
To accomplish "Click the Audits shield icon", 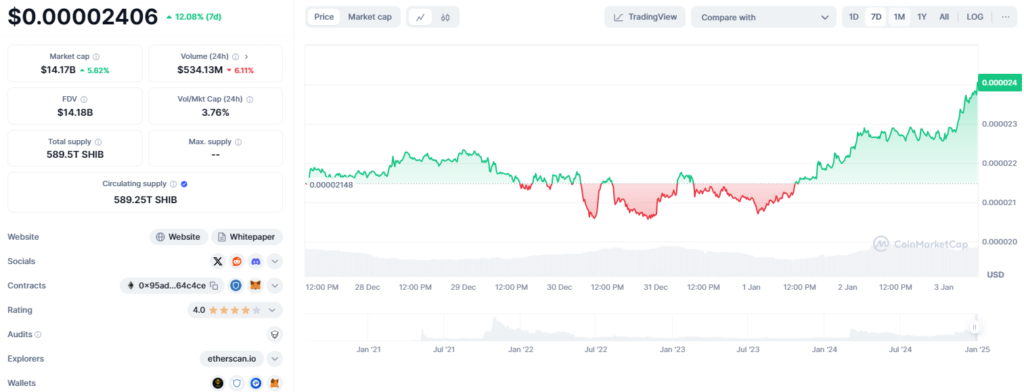I will tap(275, 335).
